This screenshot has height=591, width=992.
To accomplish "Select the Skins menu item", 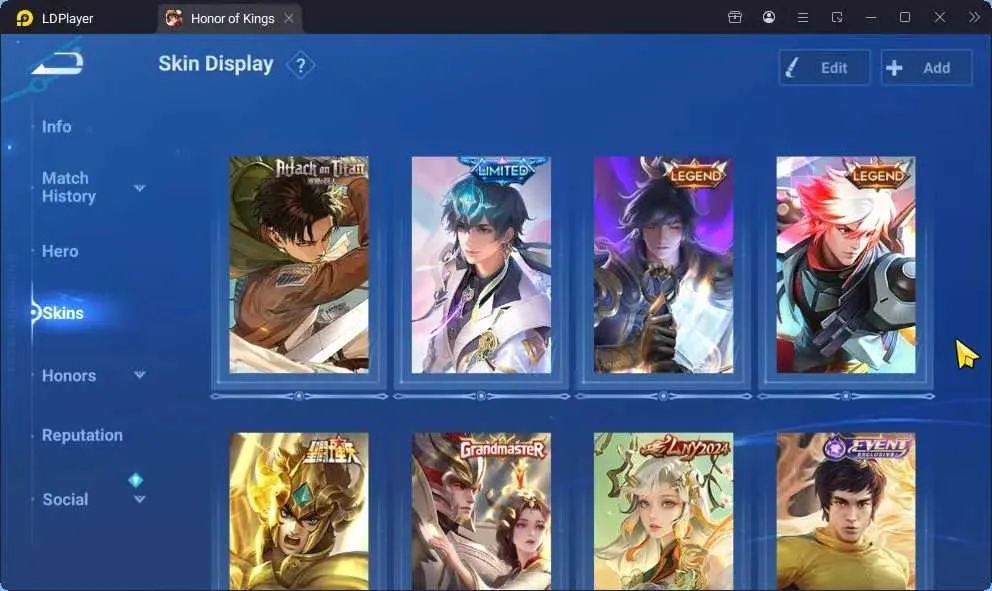I will (x=63, y=313).
